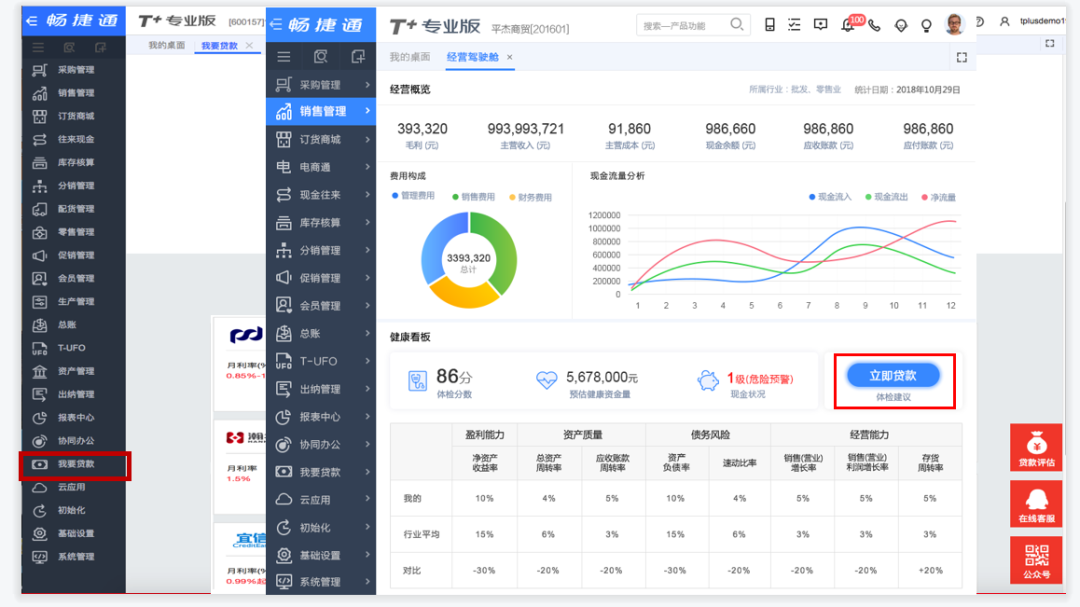The width and height of the screenshot is (1080, 607).
Task: Click 协同办公 icon in front sidebar
Action: pos(284,444)
